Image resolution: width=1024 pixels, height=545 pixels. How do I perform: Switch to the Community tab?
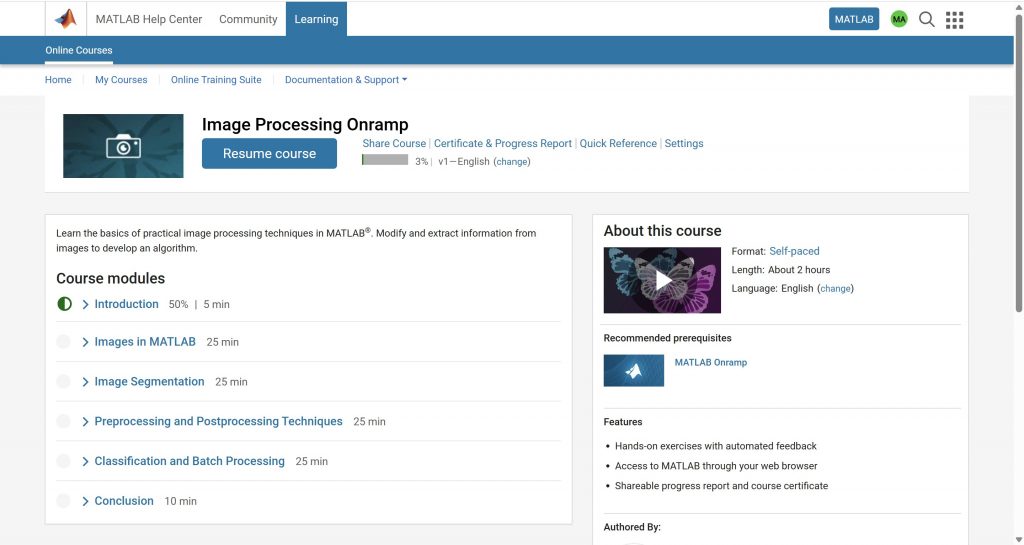[248, 19]
